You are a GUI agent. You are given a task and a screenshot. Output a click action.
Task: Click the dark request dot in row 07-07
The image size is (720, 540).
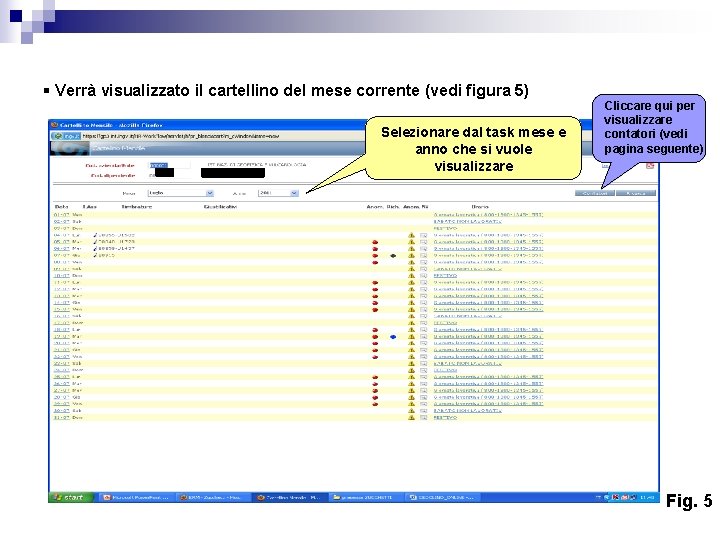point(393,256)
